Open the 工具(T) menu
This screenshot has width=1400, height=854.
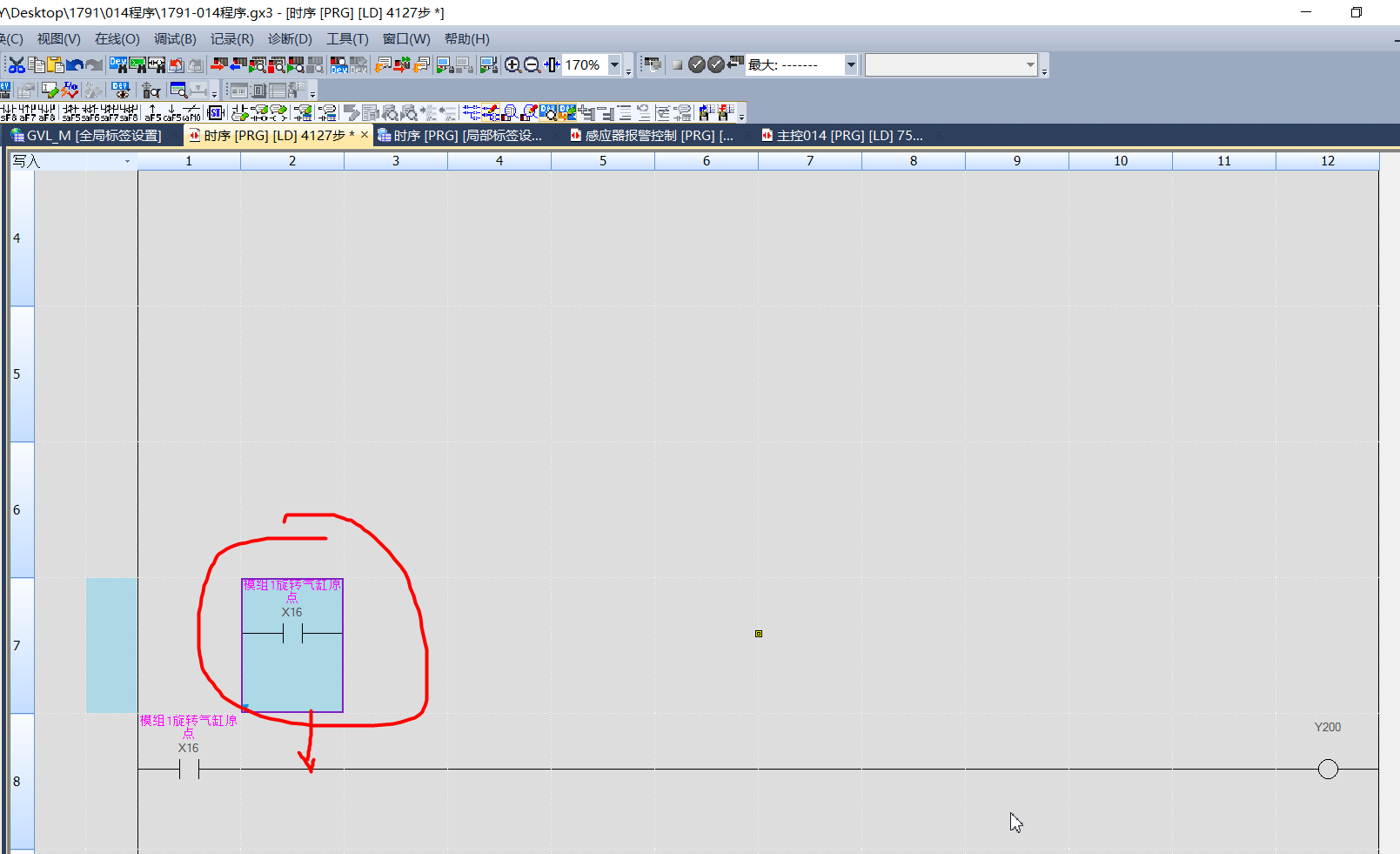[347, 39]
